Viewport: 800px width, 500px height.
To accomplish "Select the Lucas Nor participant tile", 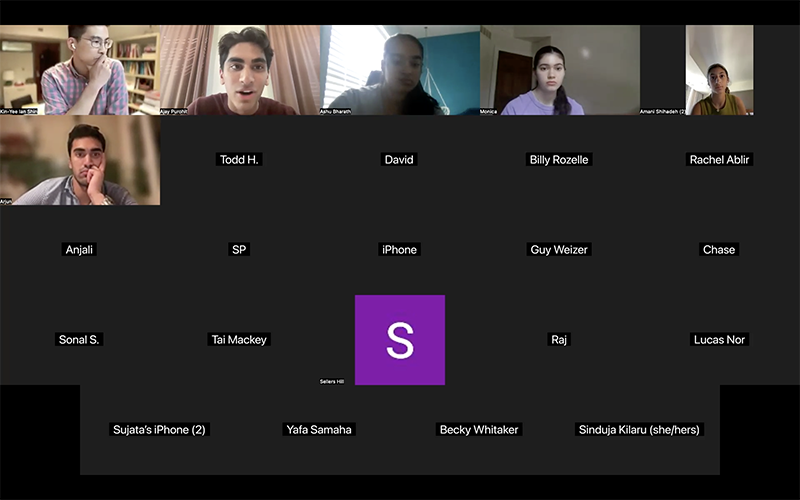I will [x=719, y=340].
